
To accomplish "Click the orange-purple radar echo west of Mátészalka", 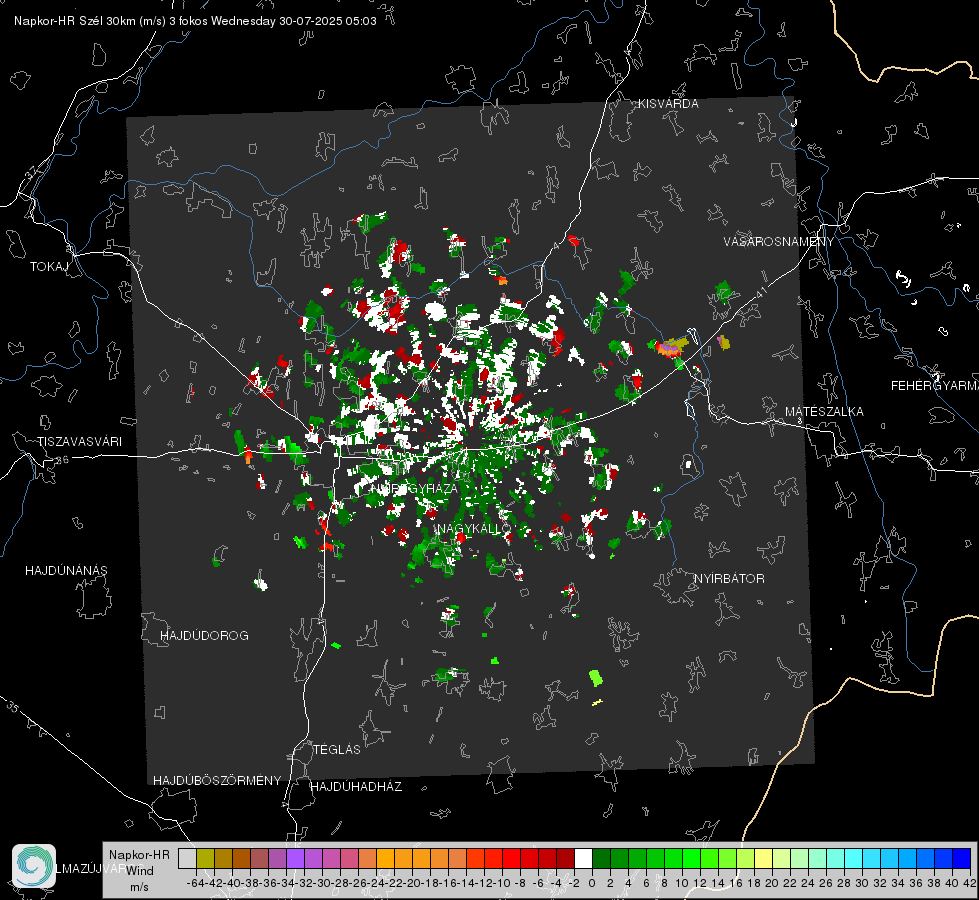I will tap(671, 347).
